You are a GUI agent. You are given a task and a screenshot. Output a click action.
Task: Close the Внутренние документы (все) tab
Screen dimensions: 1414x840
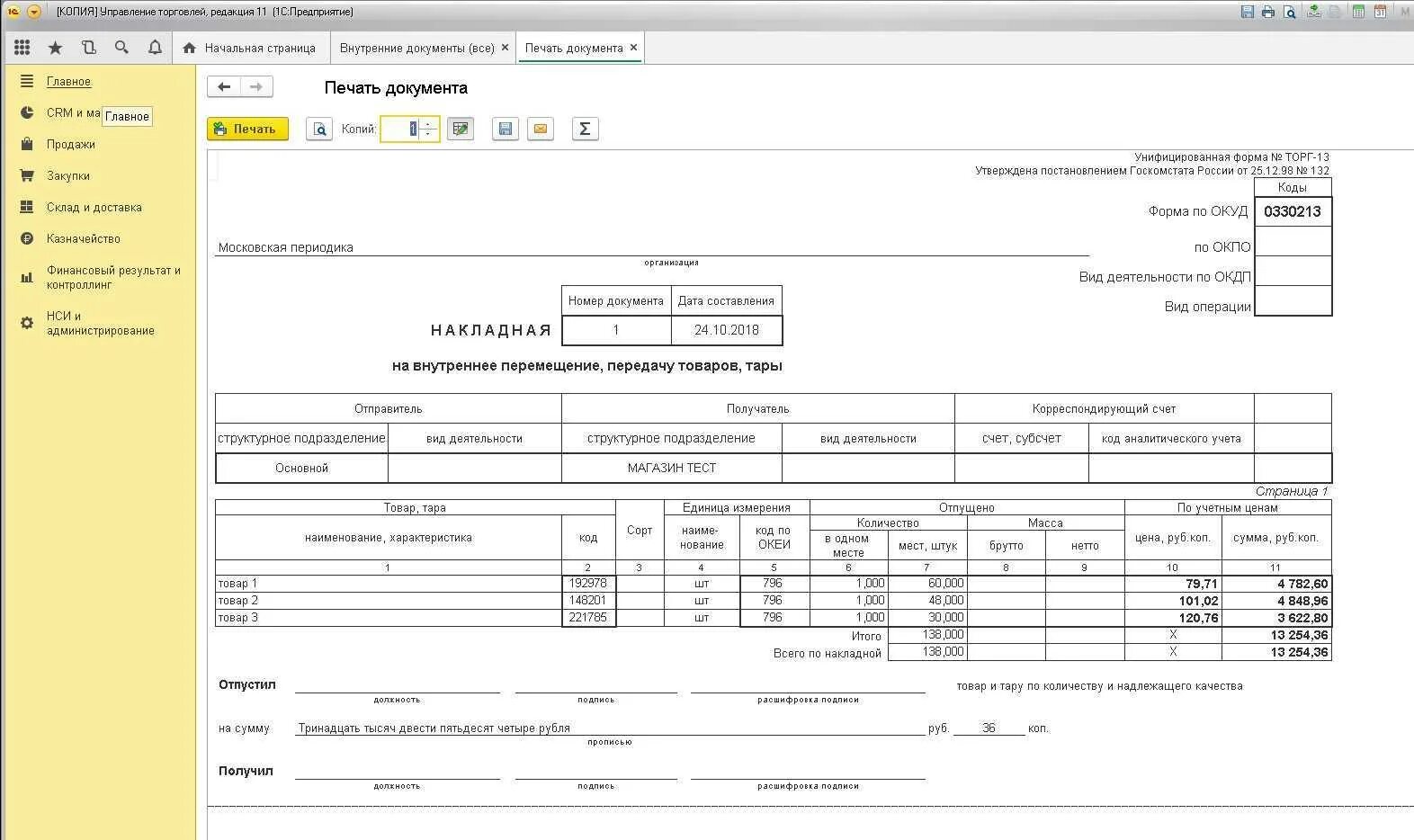pos(505,48)
